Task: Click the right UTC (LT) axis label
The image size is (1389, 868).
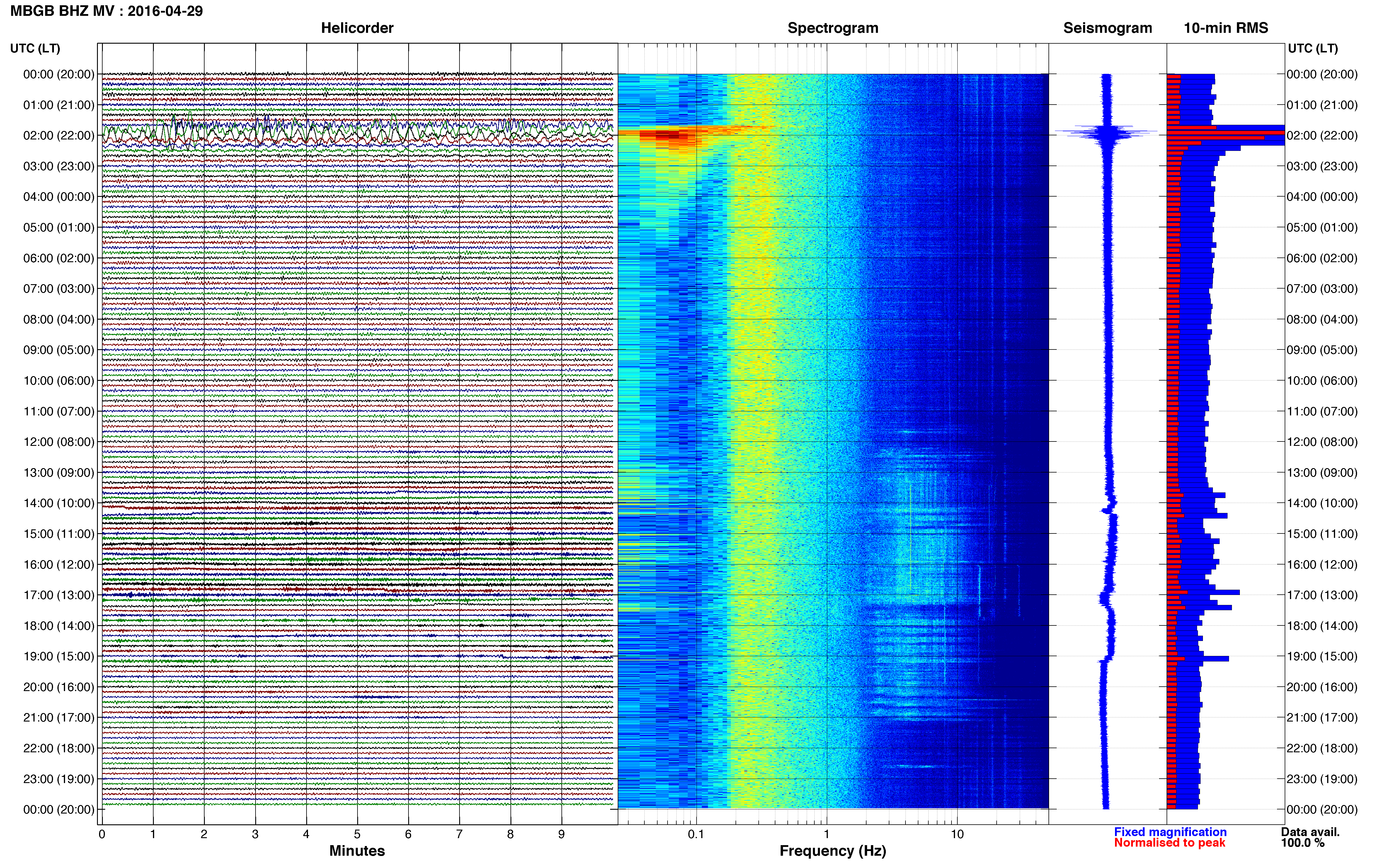Action: (1313, 48)
